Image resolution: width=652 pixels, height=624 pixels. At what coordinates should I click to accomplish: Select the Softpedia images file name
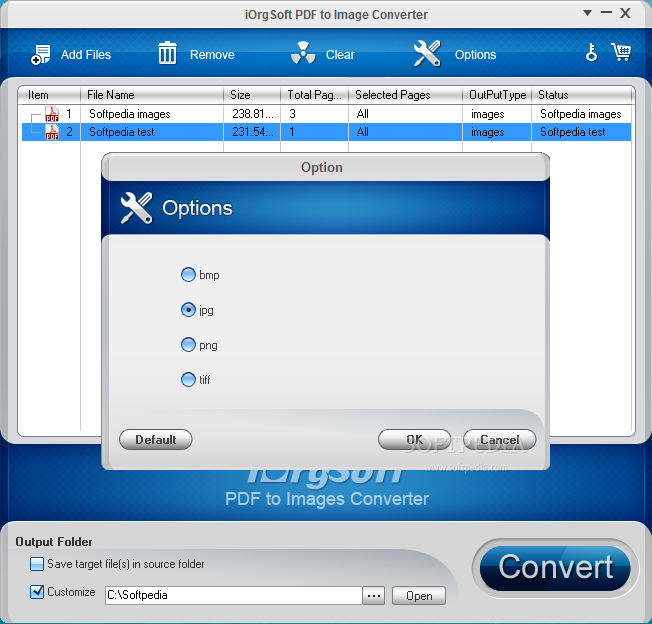[x=130, y=114]
